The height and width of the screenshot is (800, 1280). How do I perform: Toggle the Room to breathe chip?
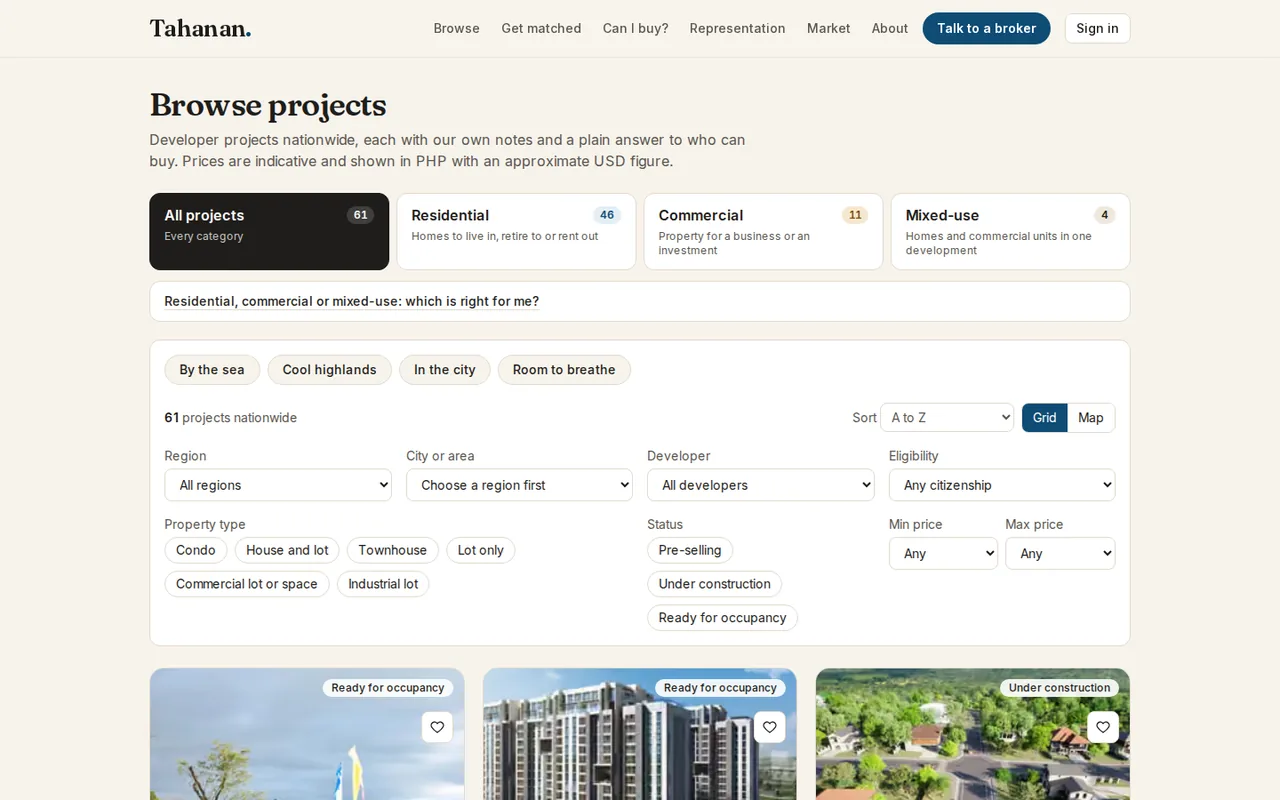click(564, 370)
